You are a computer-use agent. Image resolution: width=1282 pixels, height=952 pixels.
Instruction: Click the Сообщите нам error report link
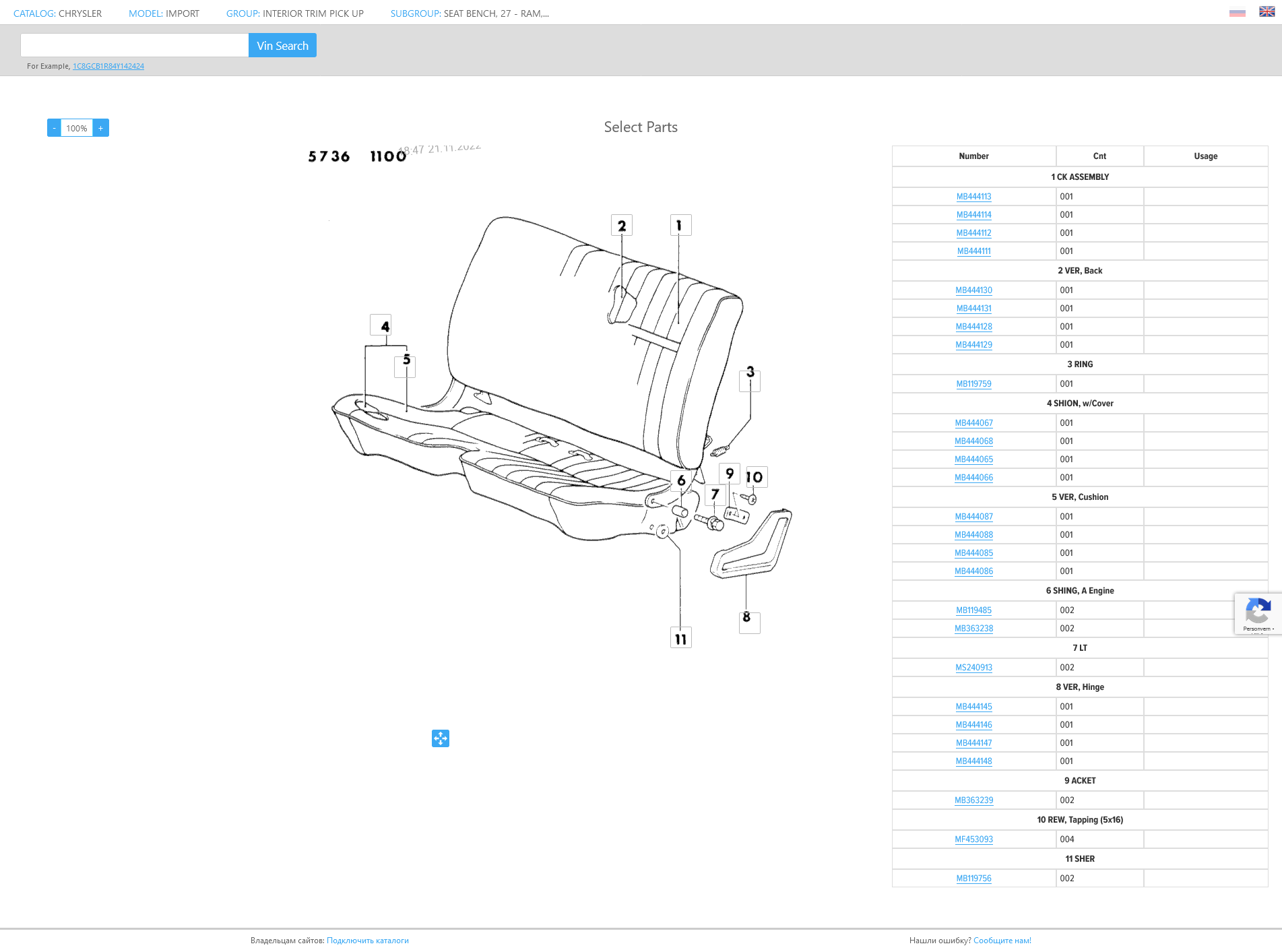click(x=1002, y=941)
